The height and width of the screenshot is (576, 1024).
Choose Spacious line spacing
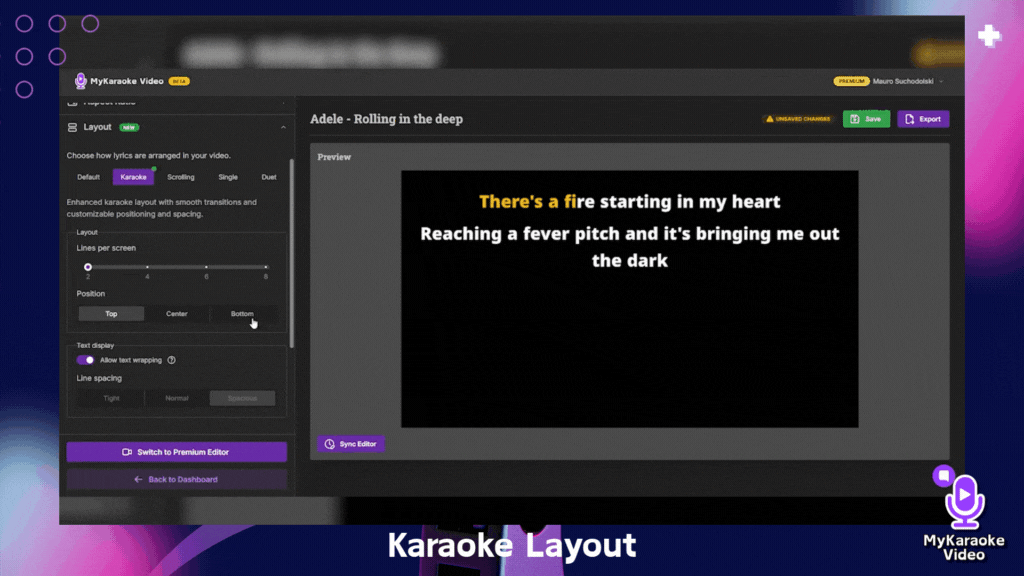pos(242,398)
